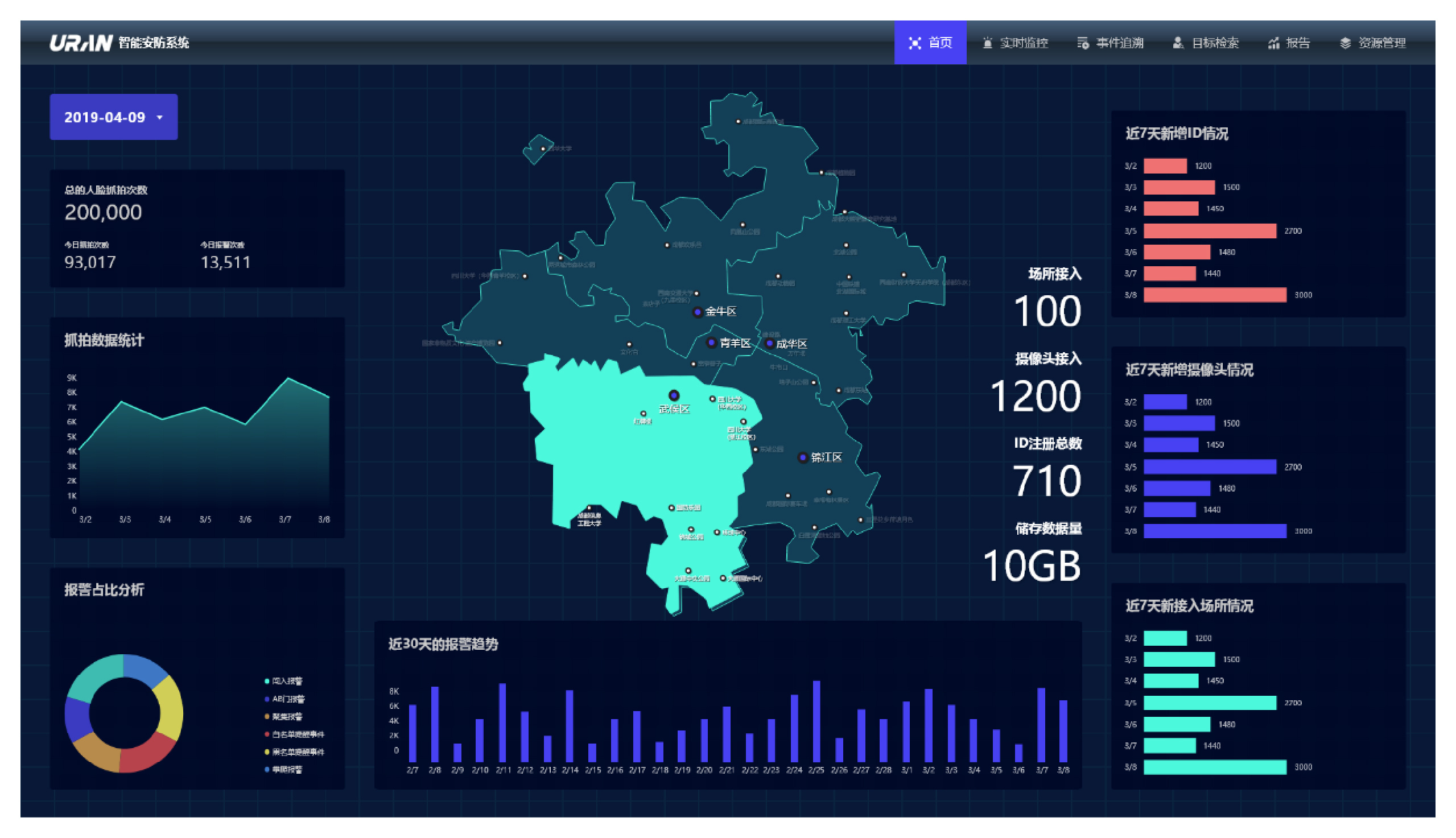Click the 青羊区 district label
The width and height of the screenshot is (1456, 838).
coord(735,344)
